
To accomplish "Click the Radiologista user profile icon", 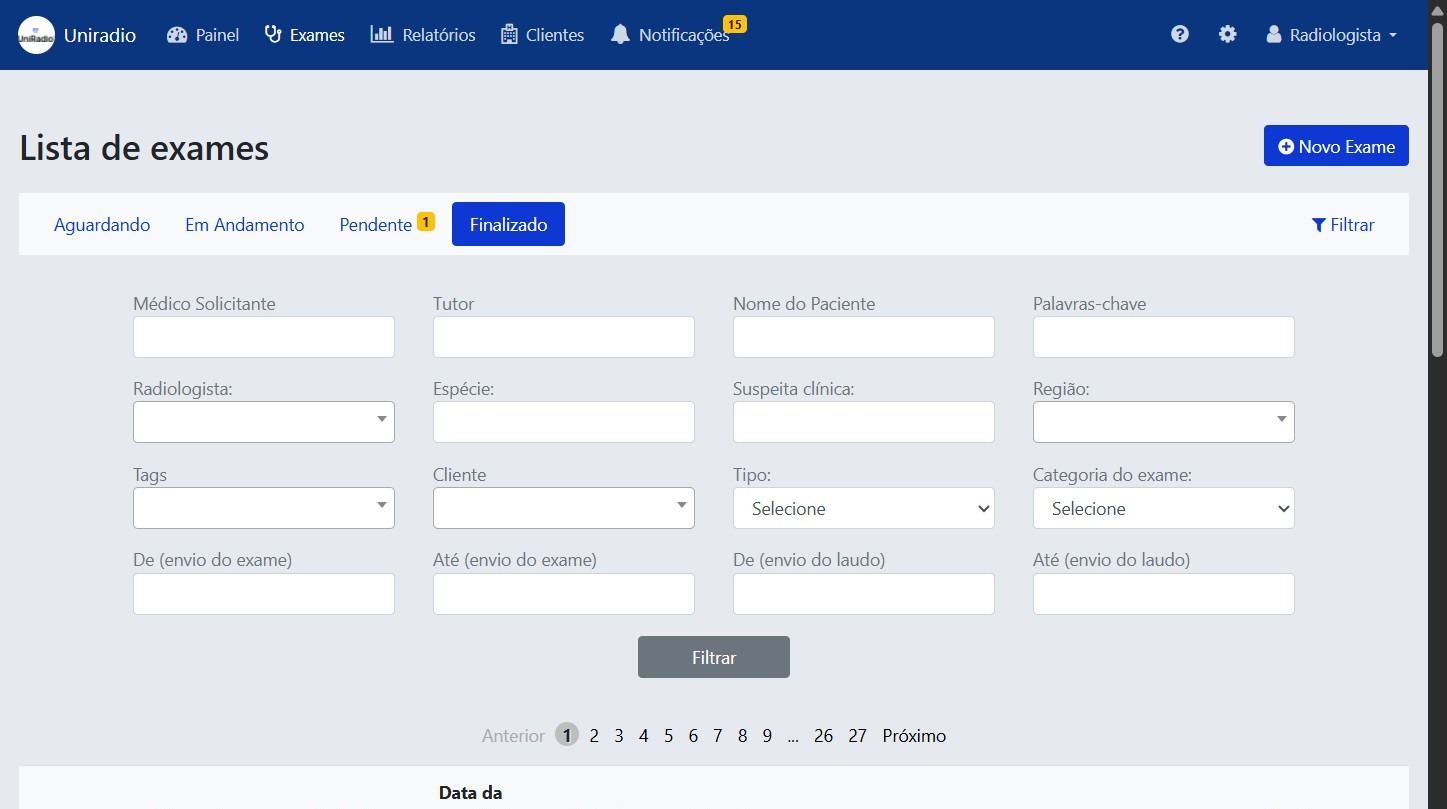I will [1272, 33].
